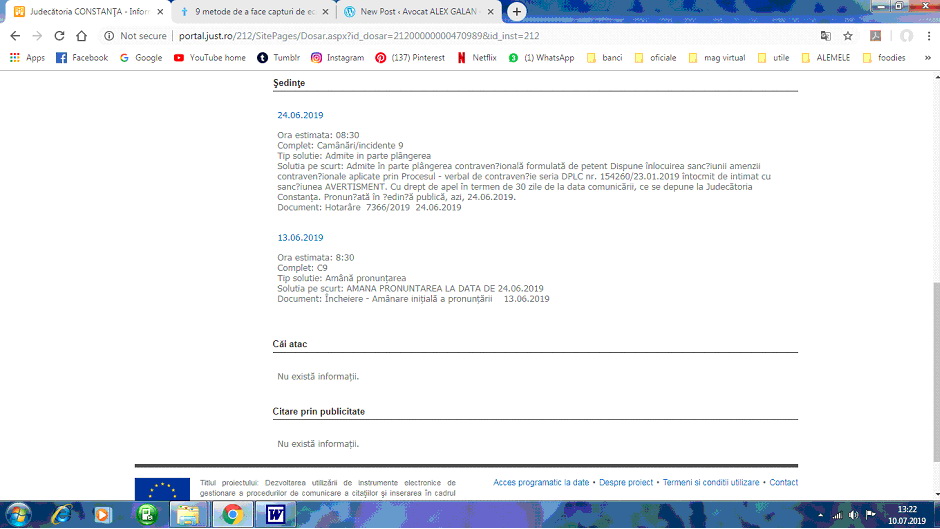
Task: Open a new browser tab
Action: pyautogui.click(x=516, y=12)
